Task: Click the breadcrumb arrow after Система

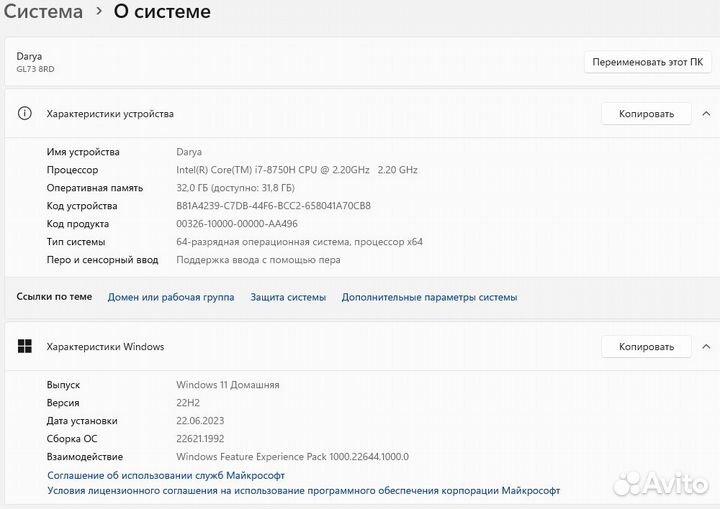Action: pos(99,12)
